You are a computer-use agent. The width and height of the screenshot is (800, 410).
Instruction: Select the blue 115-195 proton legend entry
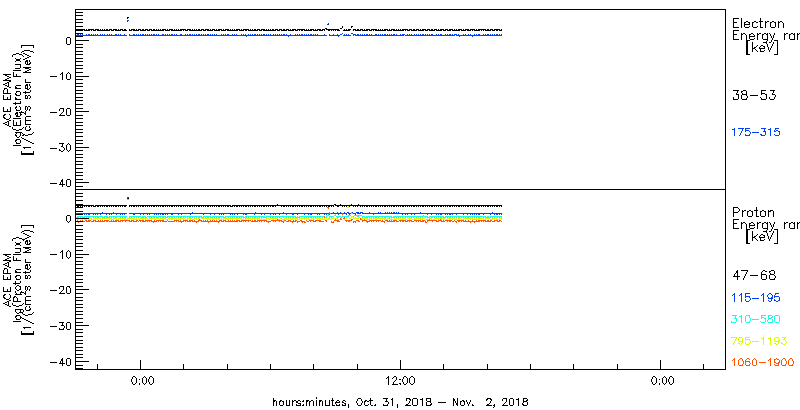(756, 298)
